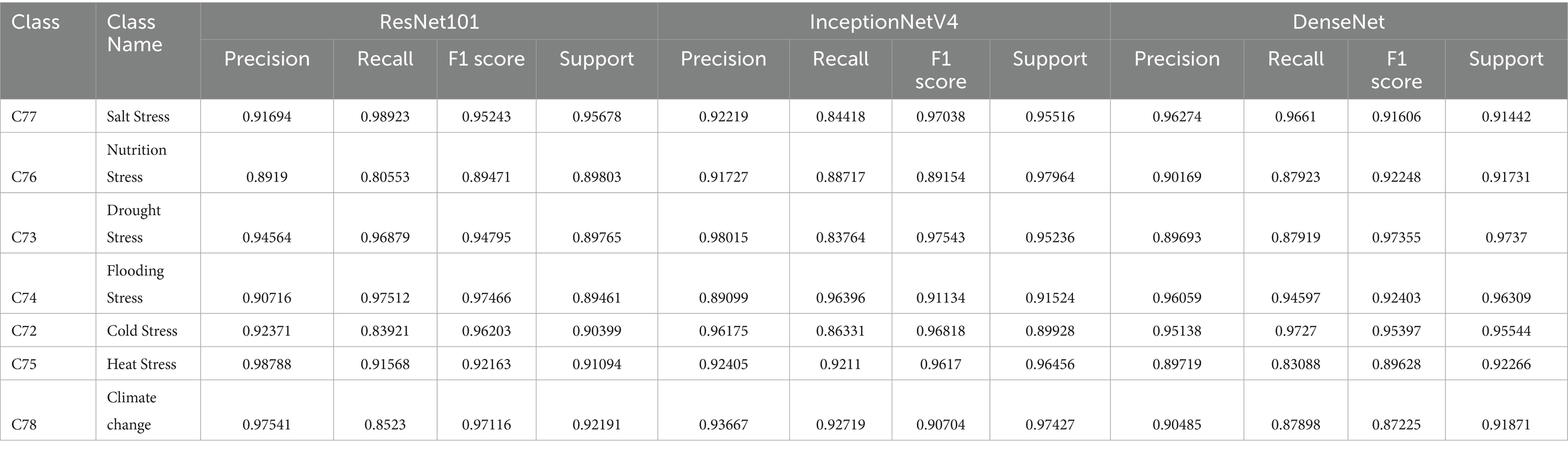Select the Cold Stress row label
Viewport: 1568px width, 450px height.
coord(142,331)
